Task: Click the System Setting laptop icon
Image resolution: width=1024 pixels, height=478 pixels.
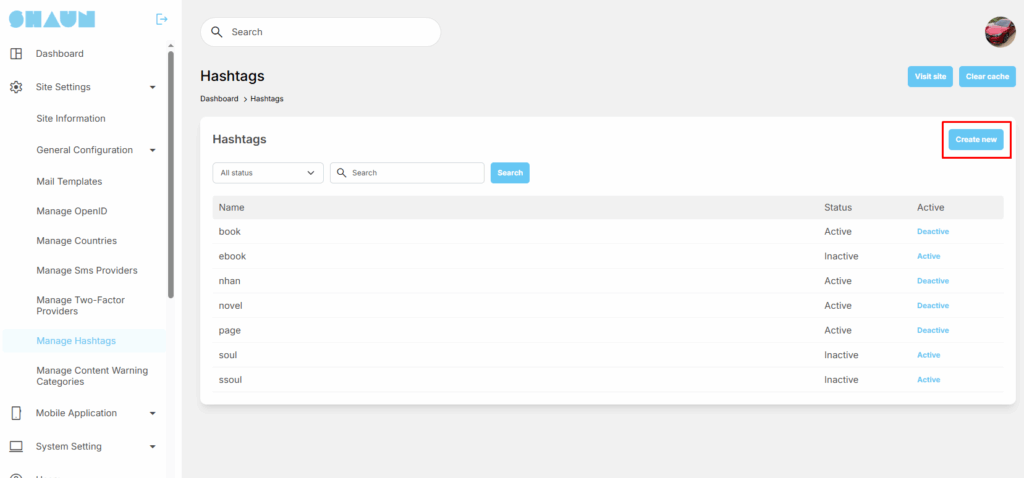Action: [x=16, y=447]
